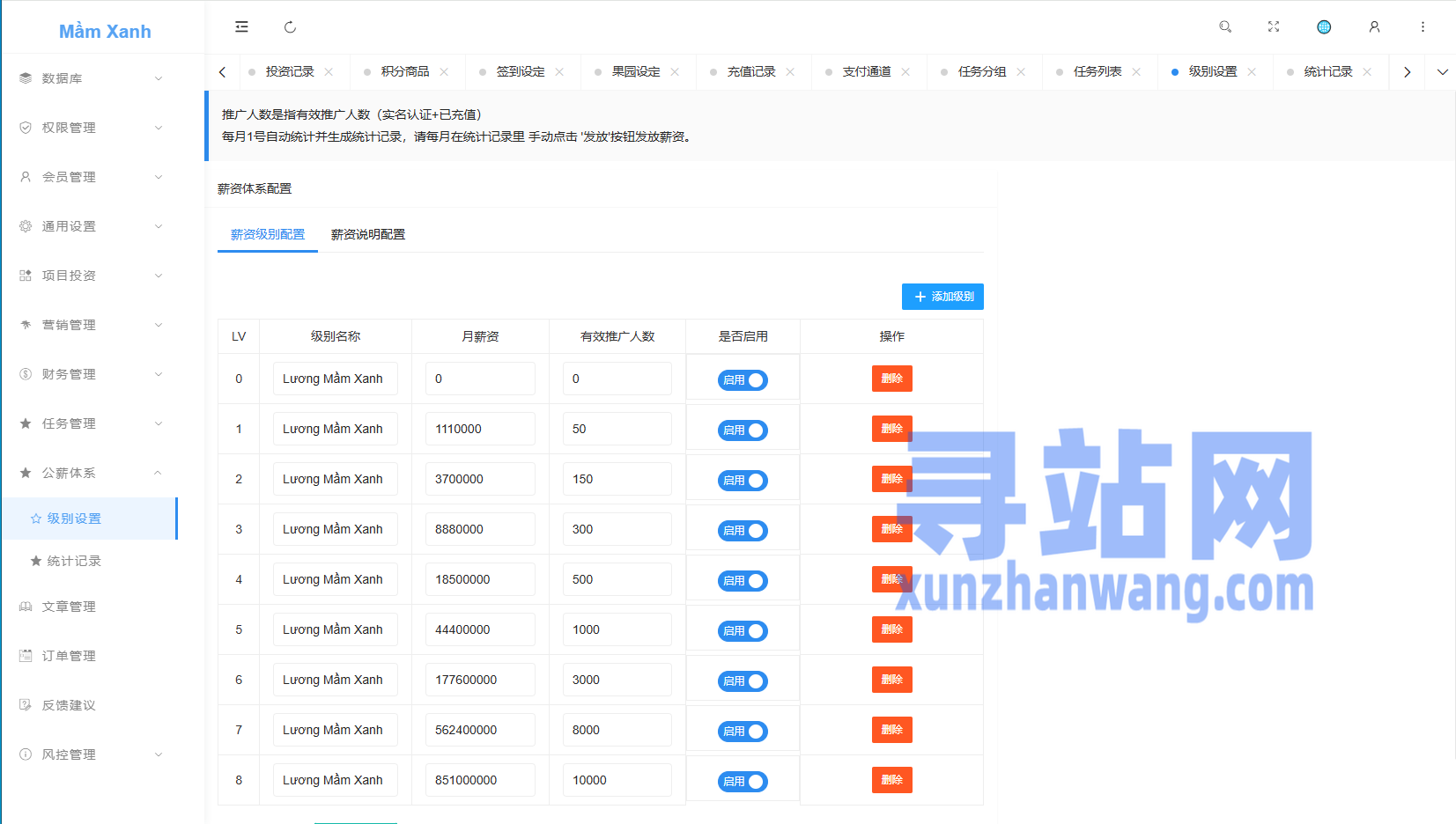
Task: Expand the 营销管理 menu chevron
Action: [159, 325]
